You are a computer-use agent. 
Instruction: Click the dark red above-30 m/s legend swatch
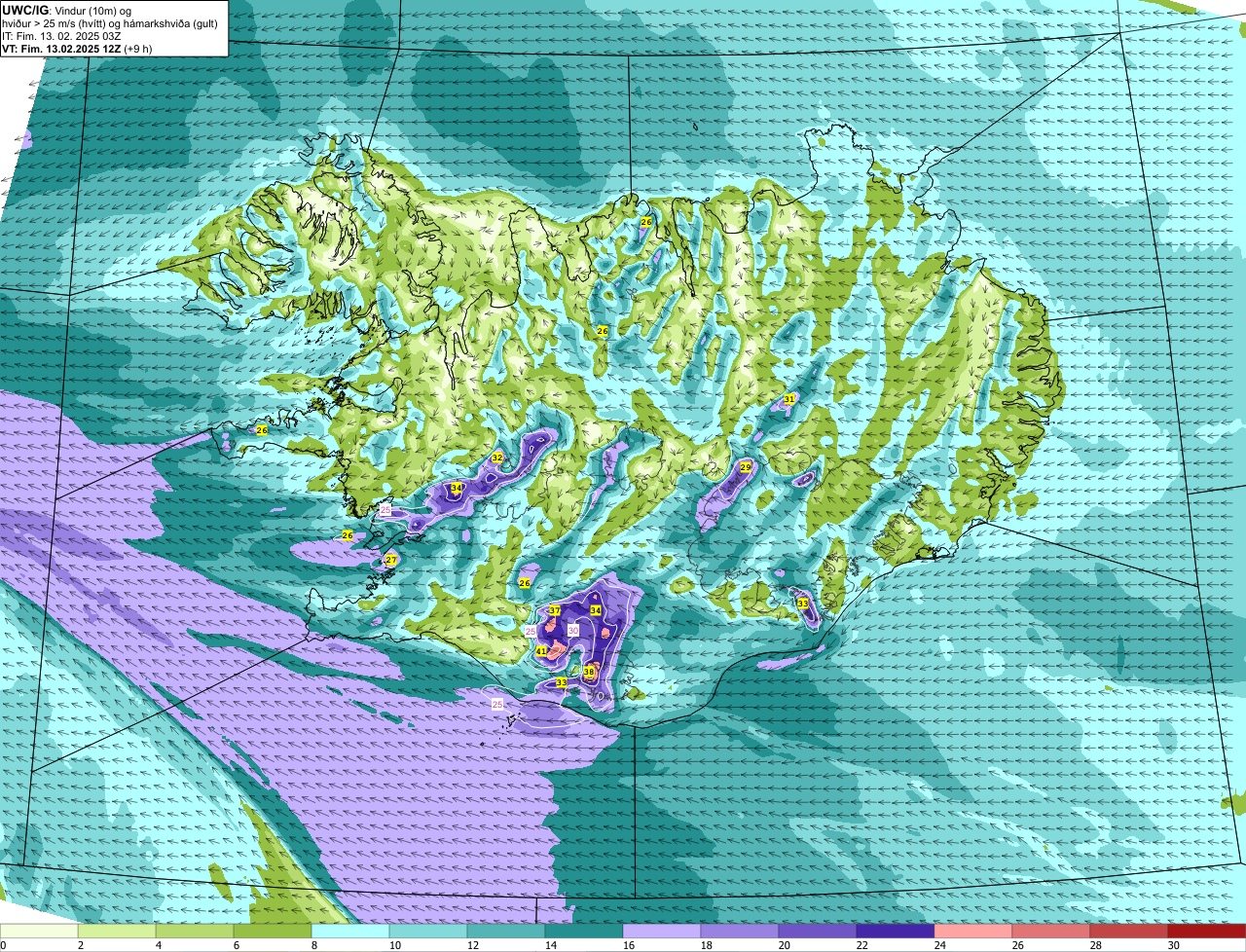(1207, 931)
